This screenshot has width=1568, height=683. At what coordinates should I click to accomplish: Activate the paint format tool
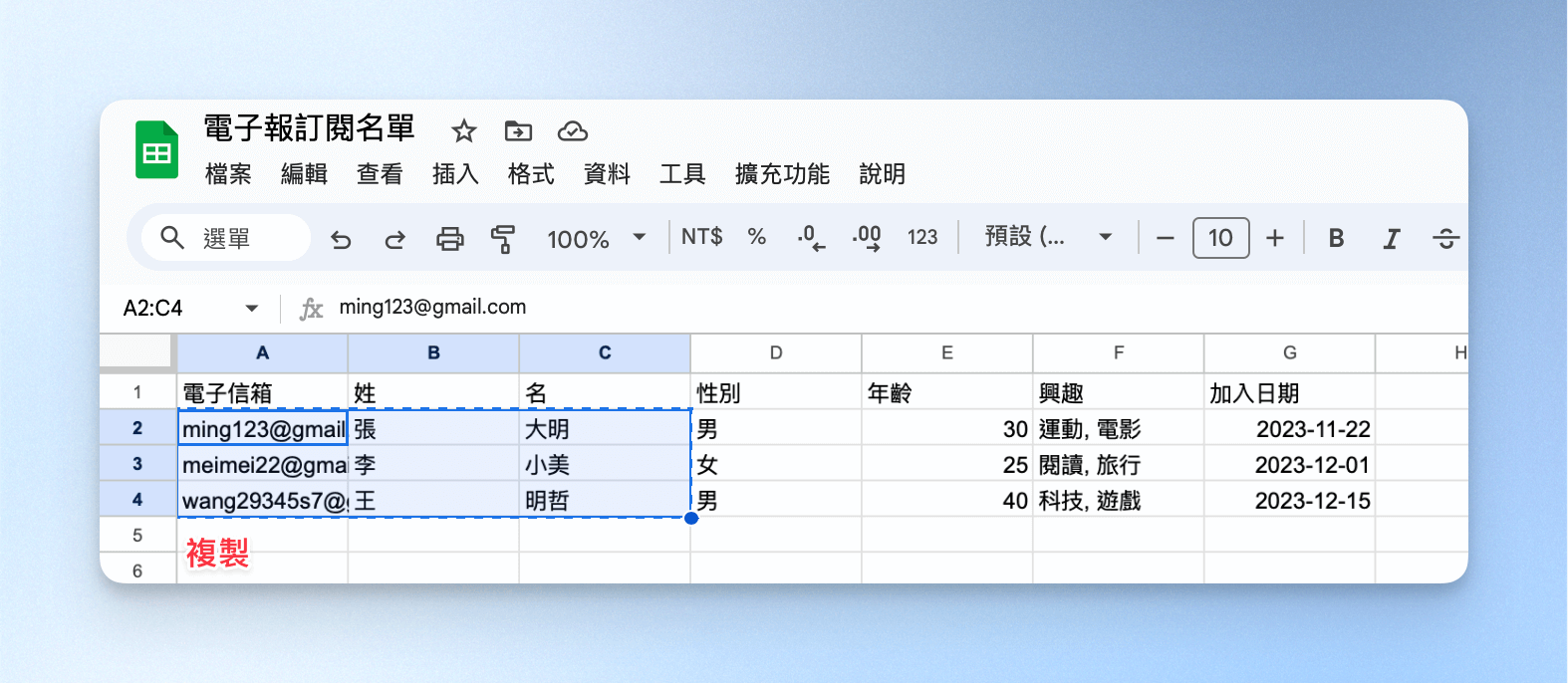coord(503,239)
